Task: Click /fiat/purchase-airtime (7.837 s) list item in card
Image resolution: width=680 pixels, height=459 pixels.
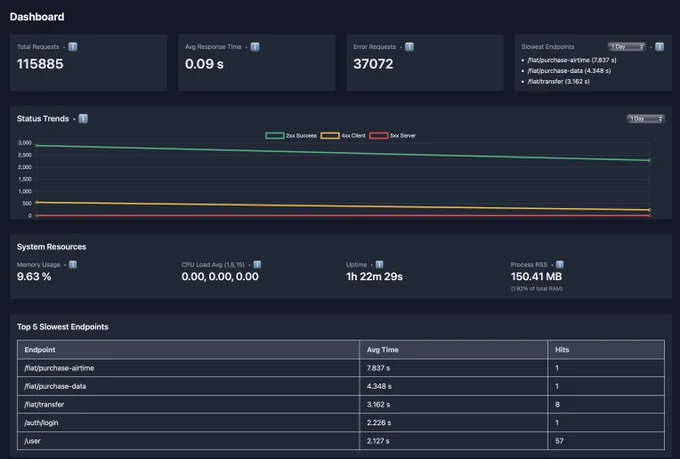Action: tap(572, 60)
